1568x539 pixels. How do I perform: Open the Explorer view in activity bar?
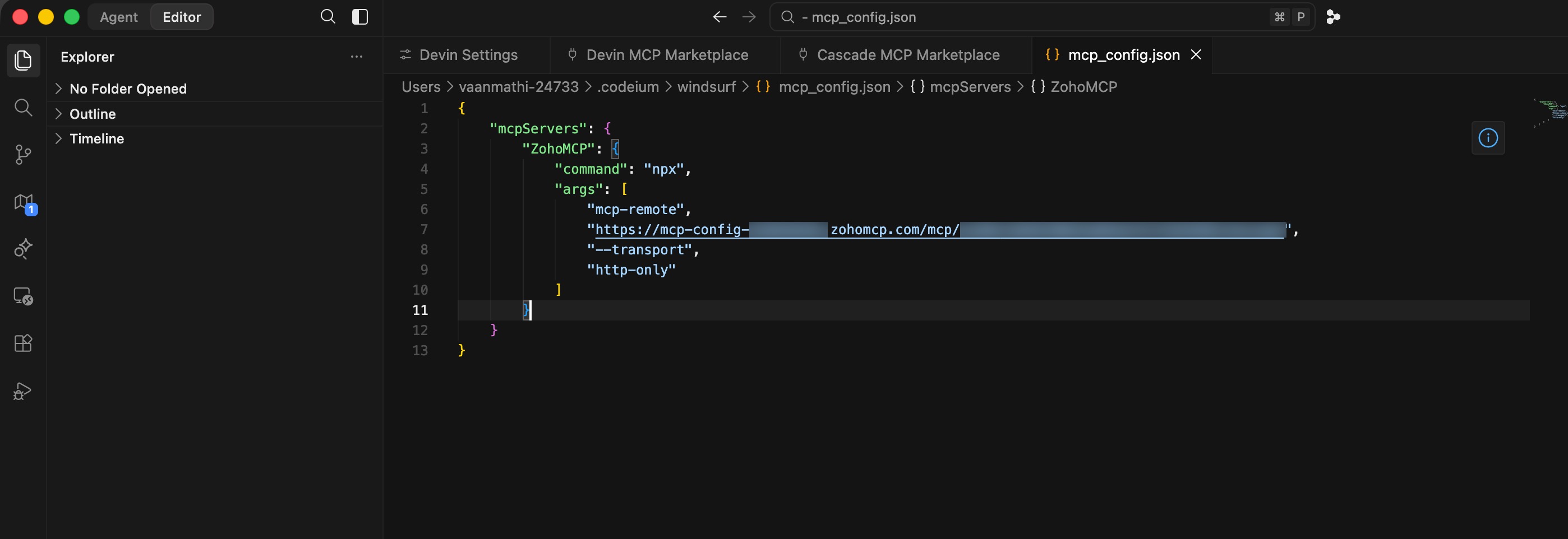click(x=23, y=60)
